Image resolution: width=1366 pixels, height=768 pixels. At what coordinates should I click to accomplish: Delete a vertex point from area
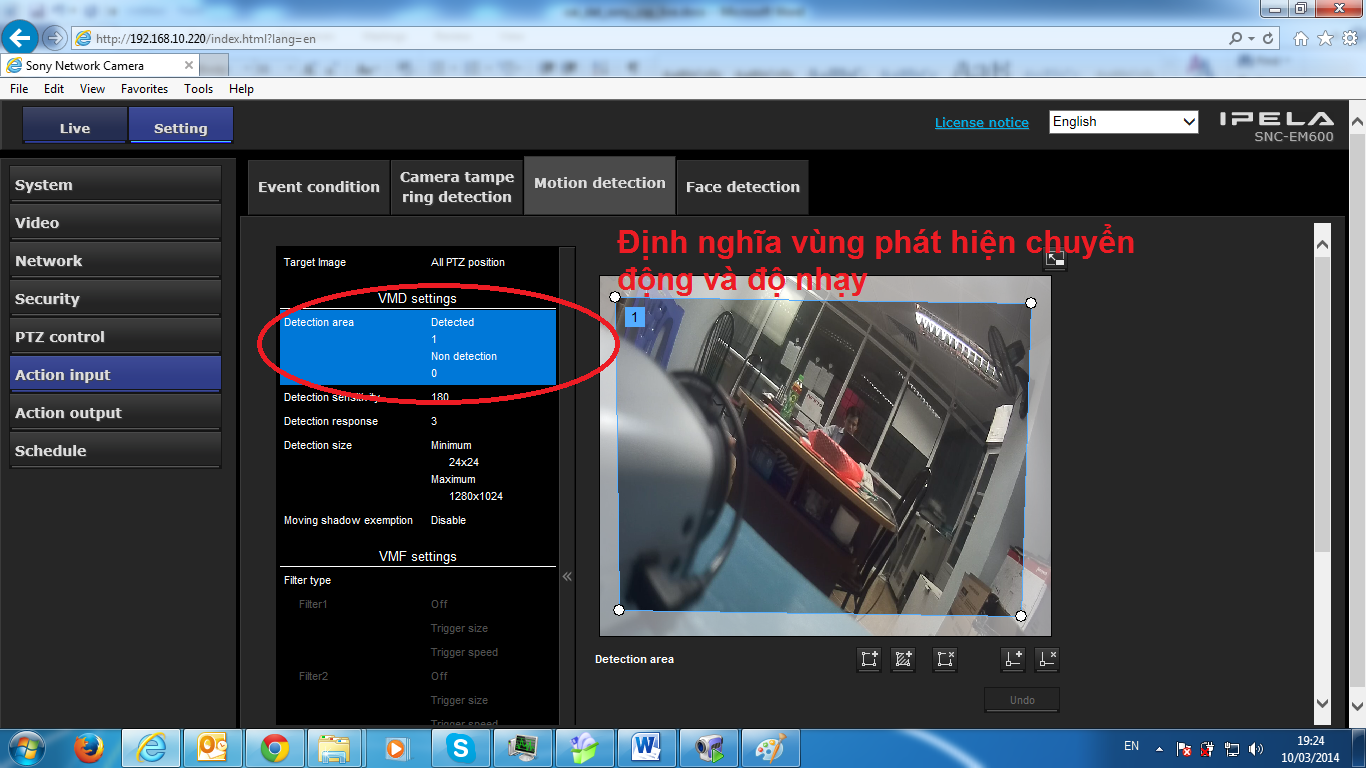tap(1046, 659)
